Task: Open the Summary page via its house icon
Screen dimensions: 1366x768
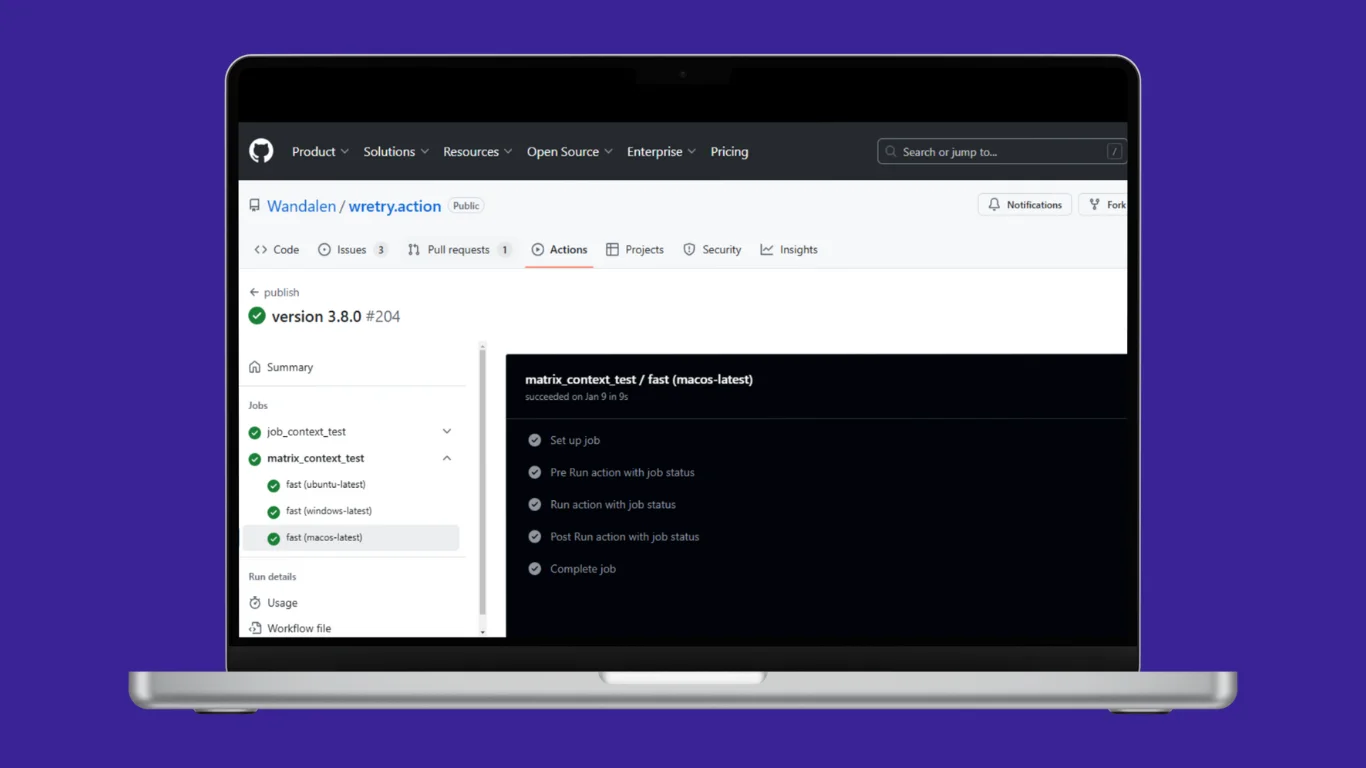Action: coord(254,367)
